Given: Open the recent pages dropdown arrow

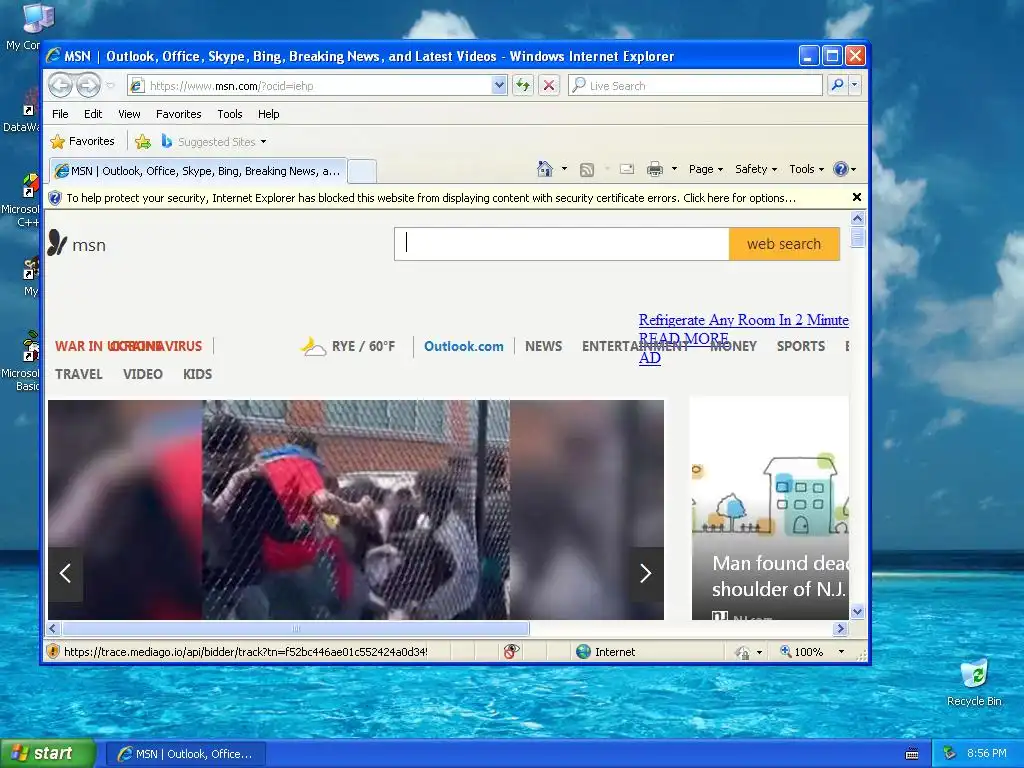Looking at the screenshot, I should pyautogui.click(x=110, y=86).
